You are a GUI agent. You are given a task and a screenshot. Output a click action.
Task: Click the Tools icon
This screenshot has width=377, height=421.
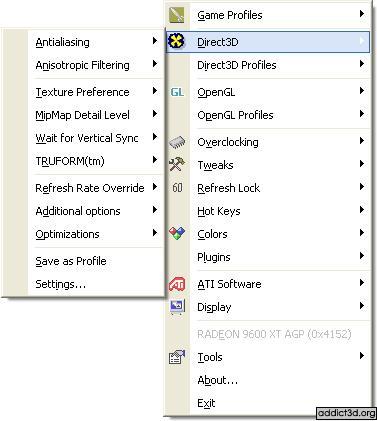pos(177,357)
